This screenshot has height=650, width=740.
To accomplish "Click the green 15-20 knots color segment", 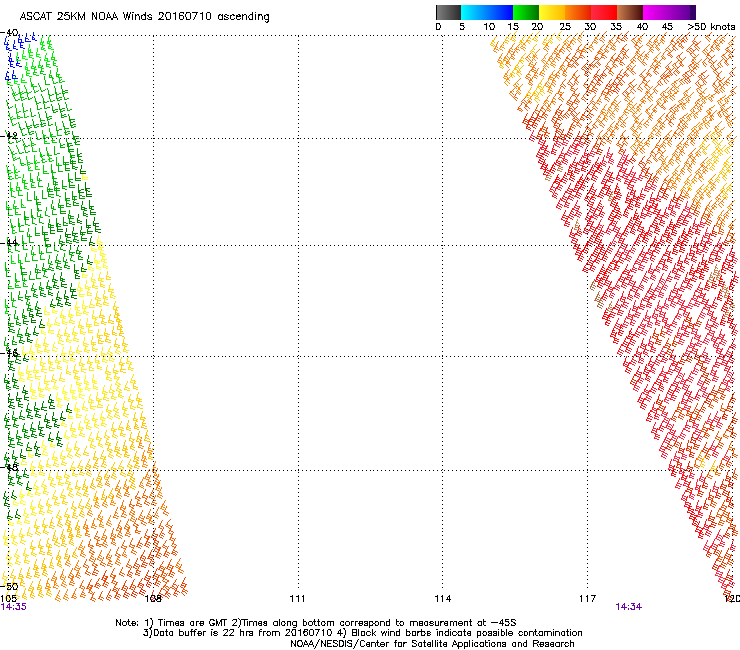I will (x=526, y=12).
